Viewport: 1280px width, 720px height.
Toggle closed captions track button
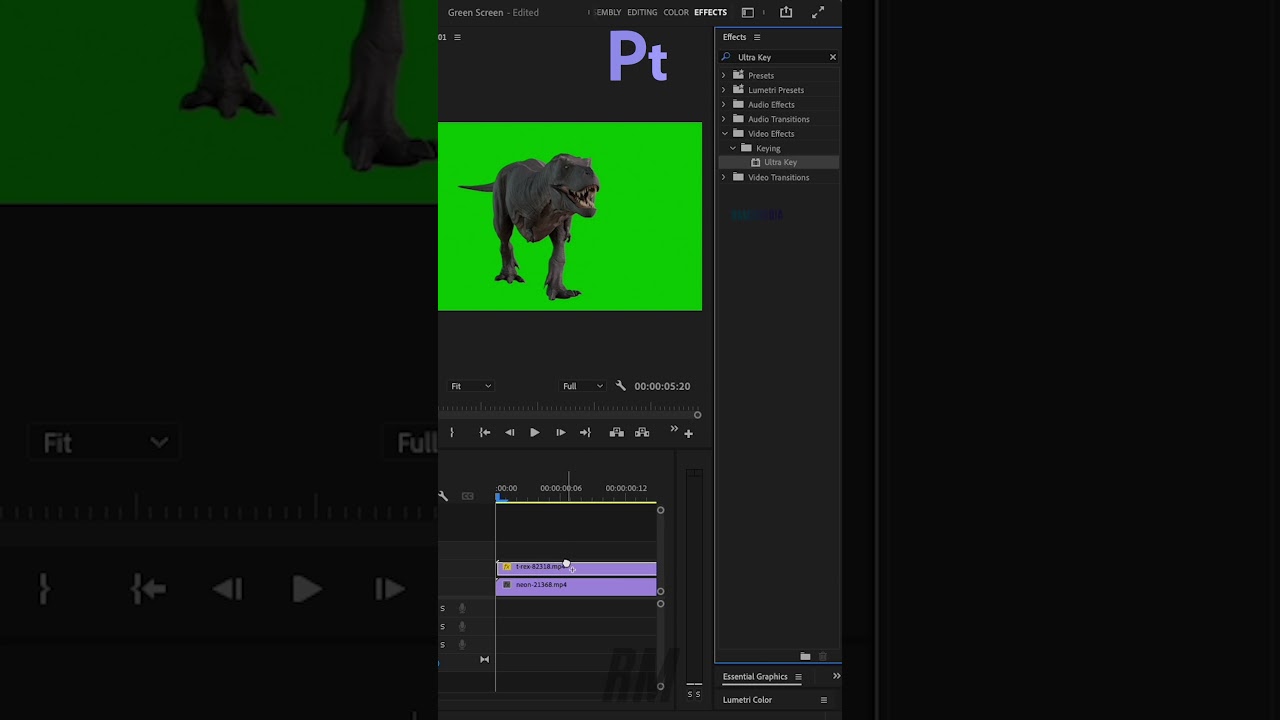click(467, 496)
